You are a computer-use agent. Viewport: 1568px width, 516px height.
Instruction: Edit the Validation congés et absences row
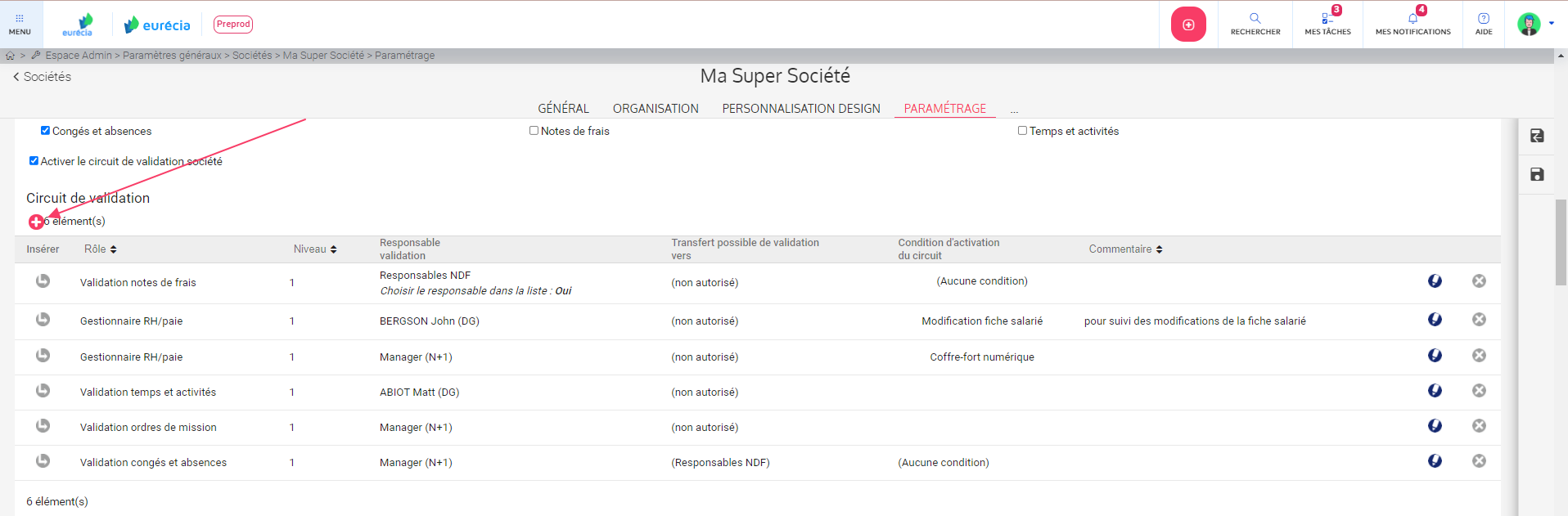tap(1435, 461)
